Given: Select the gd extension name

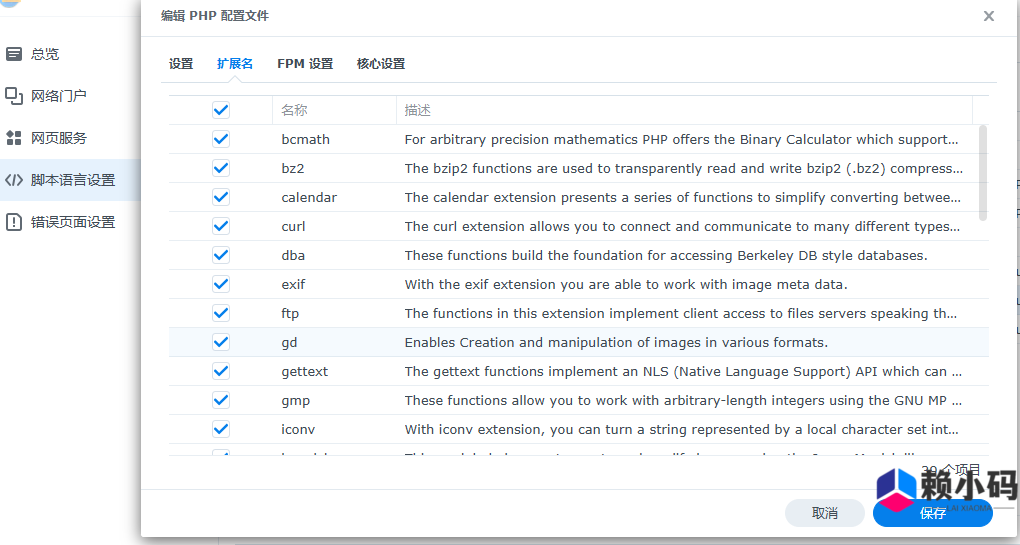Looking at the screenshot, I should (x=289, y=343).
